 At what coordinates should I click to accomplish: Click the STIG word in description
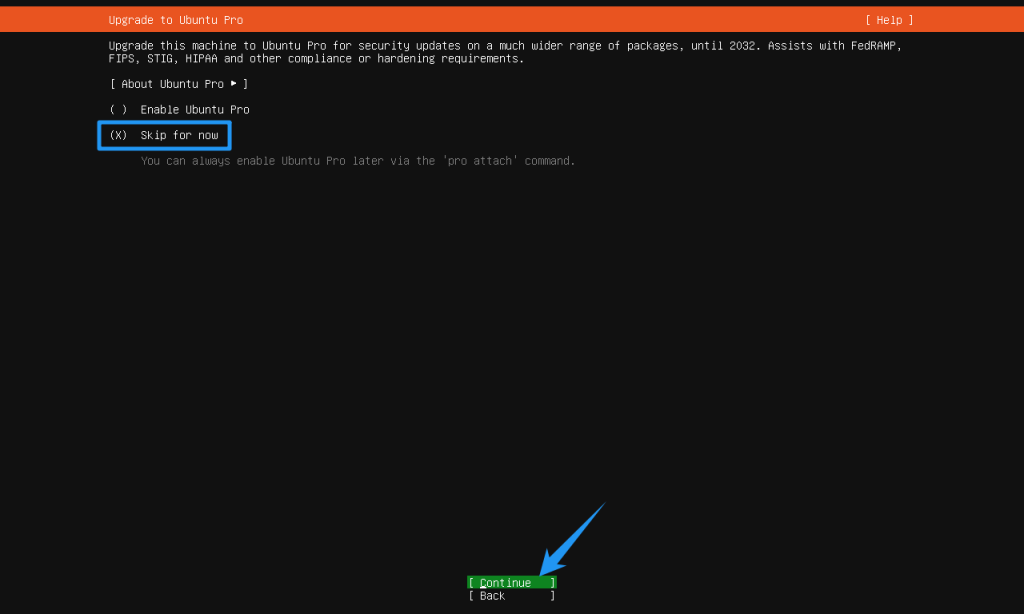(159, 59)
